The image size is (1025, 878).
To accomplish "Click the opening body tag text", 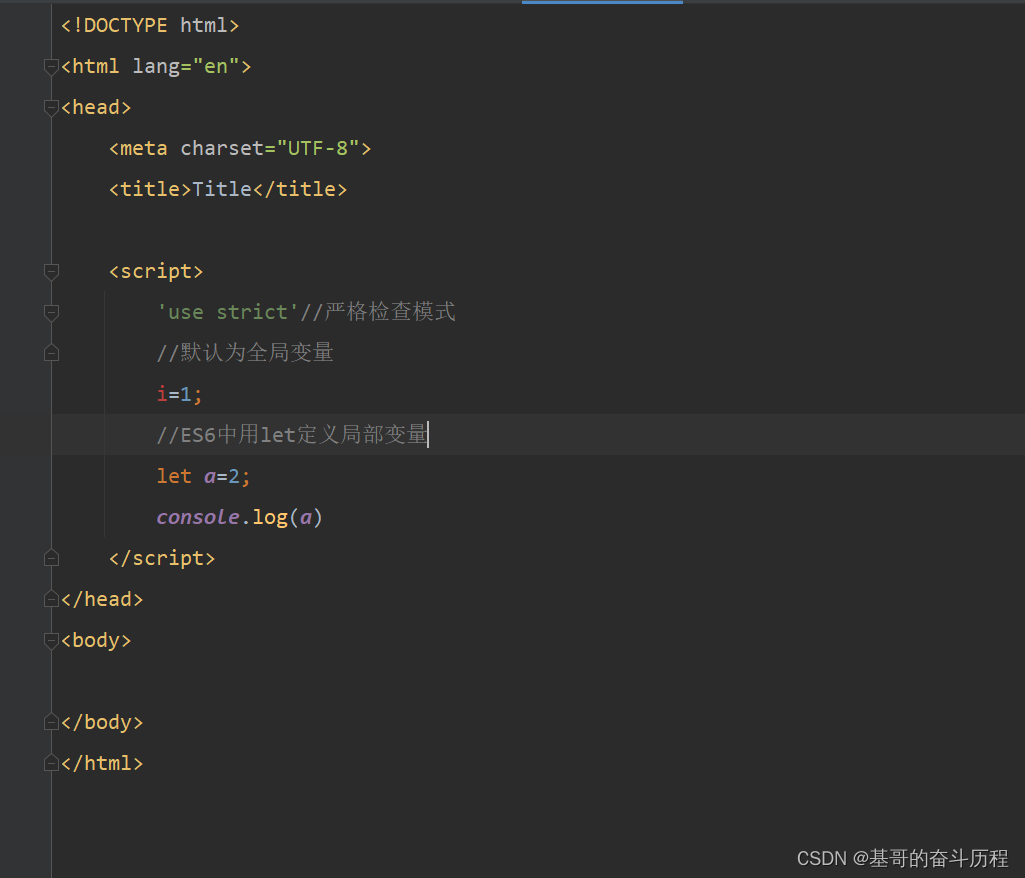I will pos(96,641).
